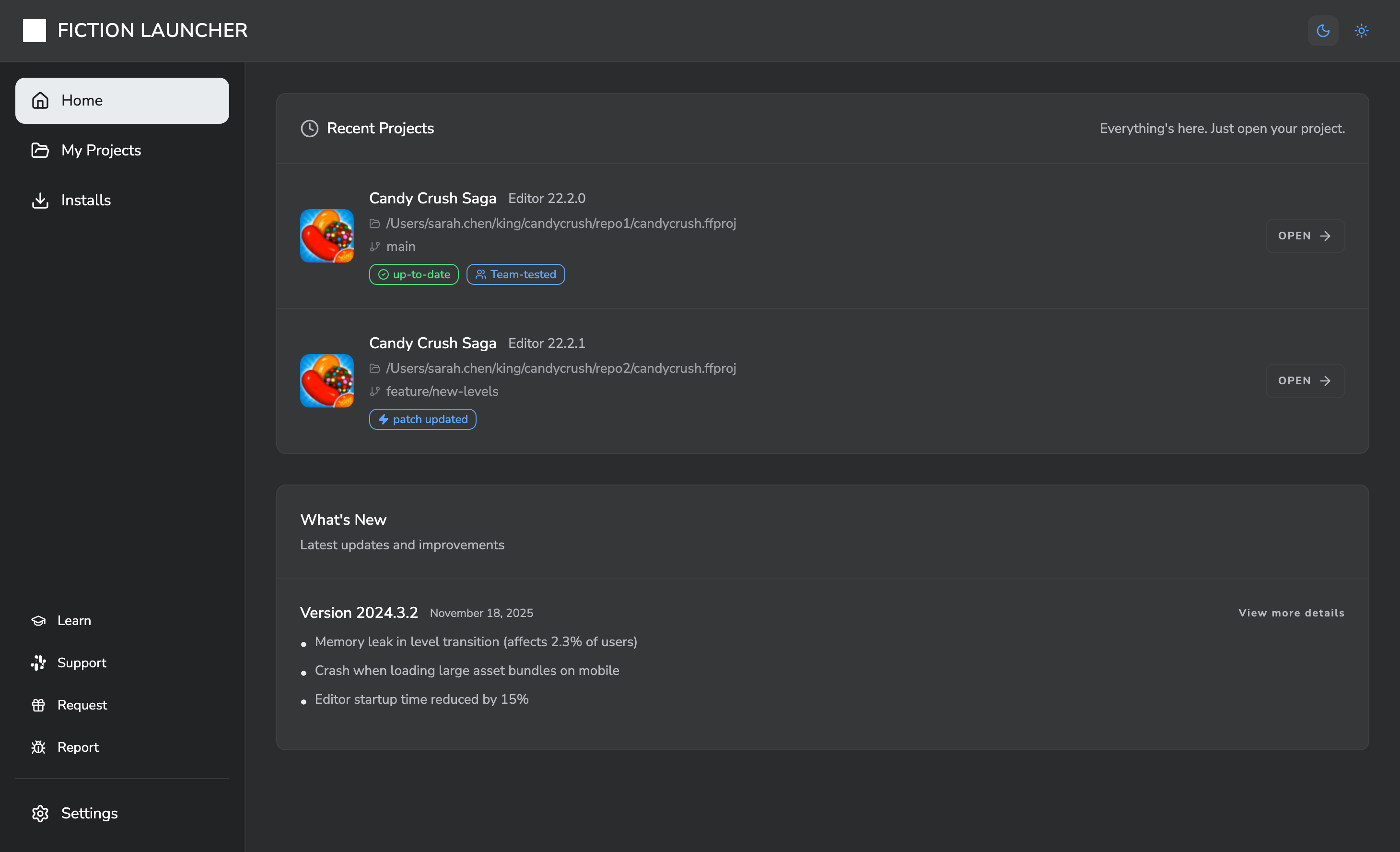This screenshot has height=852, width=1400.
Task: Click the Settings gear icon
Action: click(40, 813)
